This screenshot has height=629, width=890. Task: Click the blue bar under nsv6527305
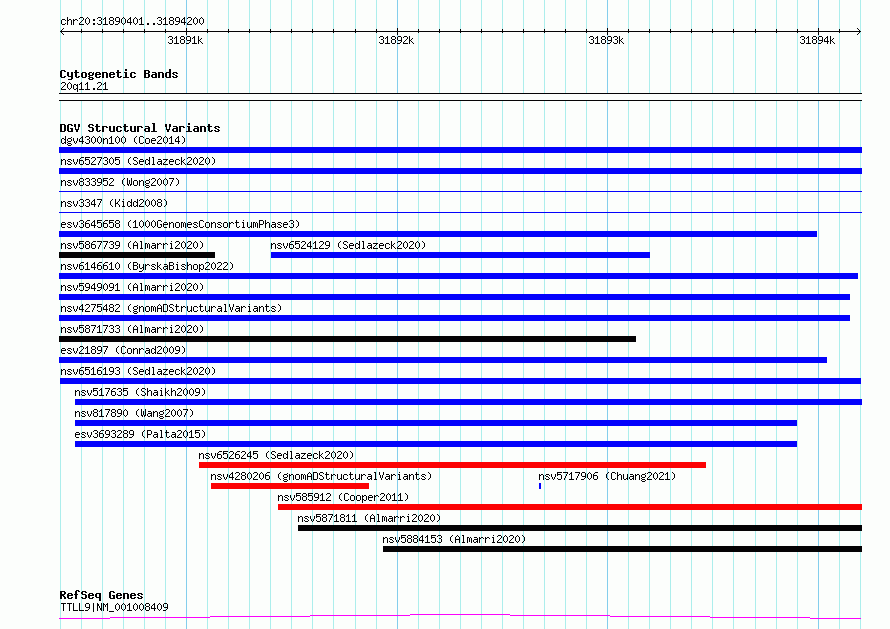tap(460, 171)
